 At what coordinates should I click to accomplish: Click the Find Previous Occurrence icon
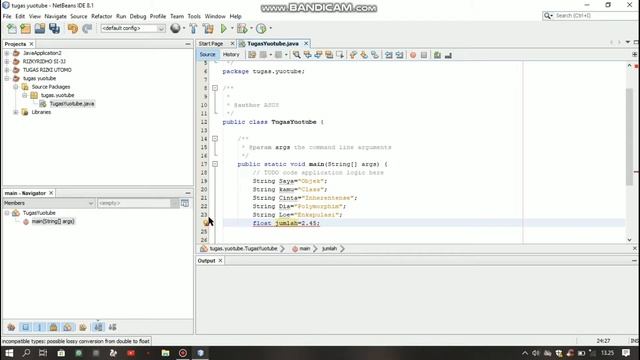[x=307, y=55]
